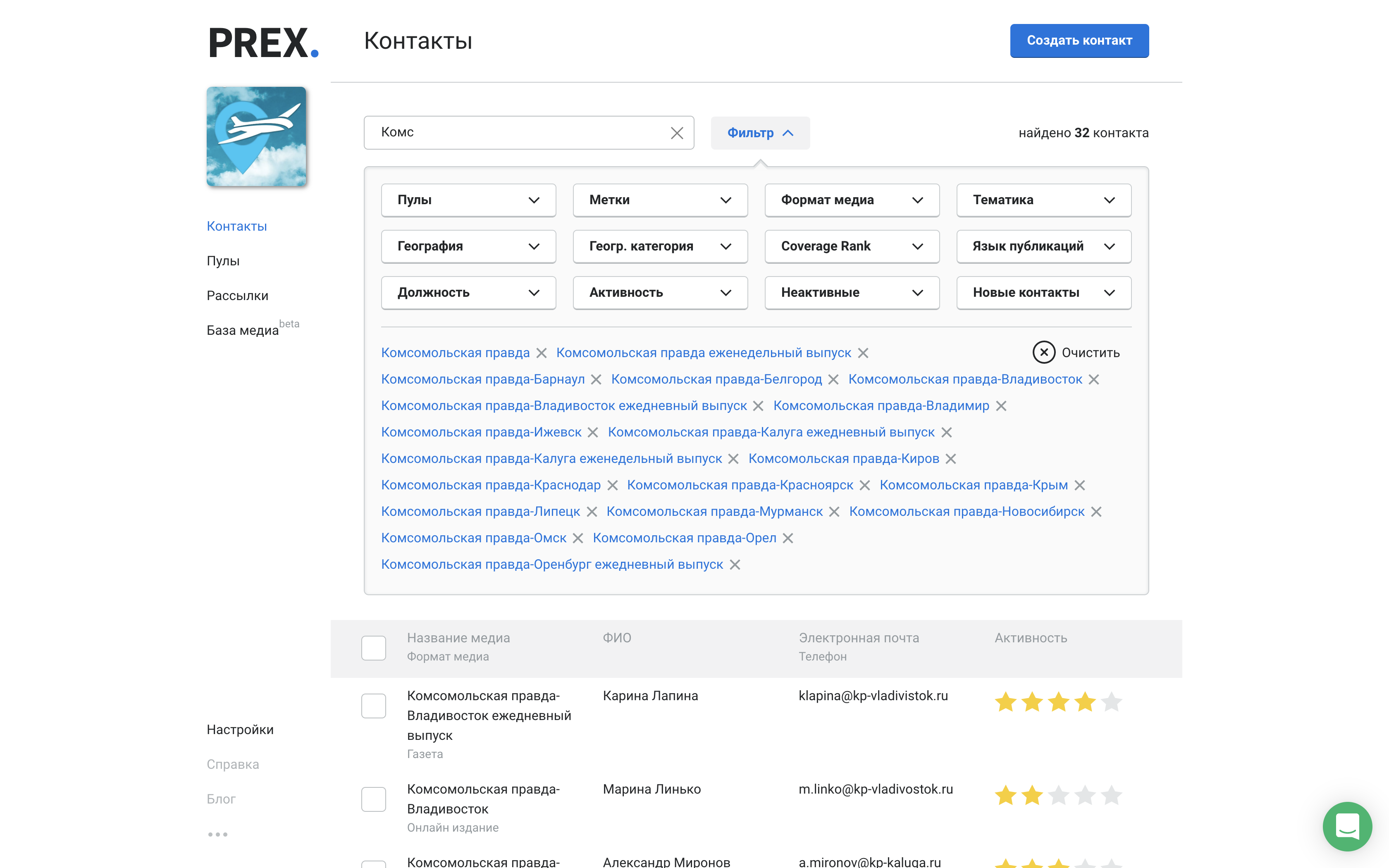Remove 'Калуга еженедельный выпуск' filter tag

pyautogui.click(x=733, y=459)
